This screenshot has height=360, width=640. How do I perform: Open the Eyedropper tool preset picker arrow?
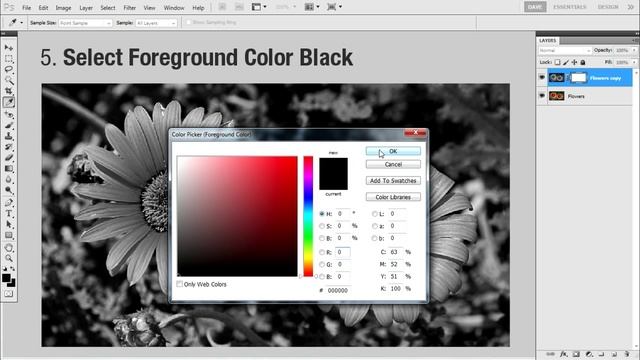[x=22, y=23]
